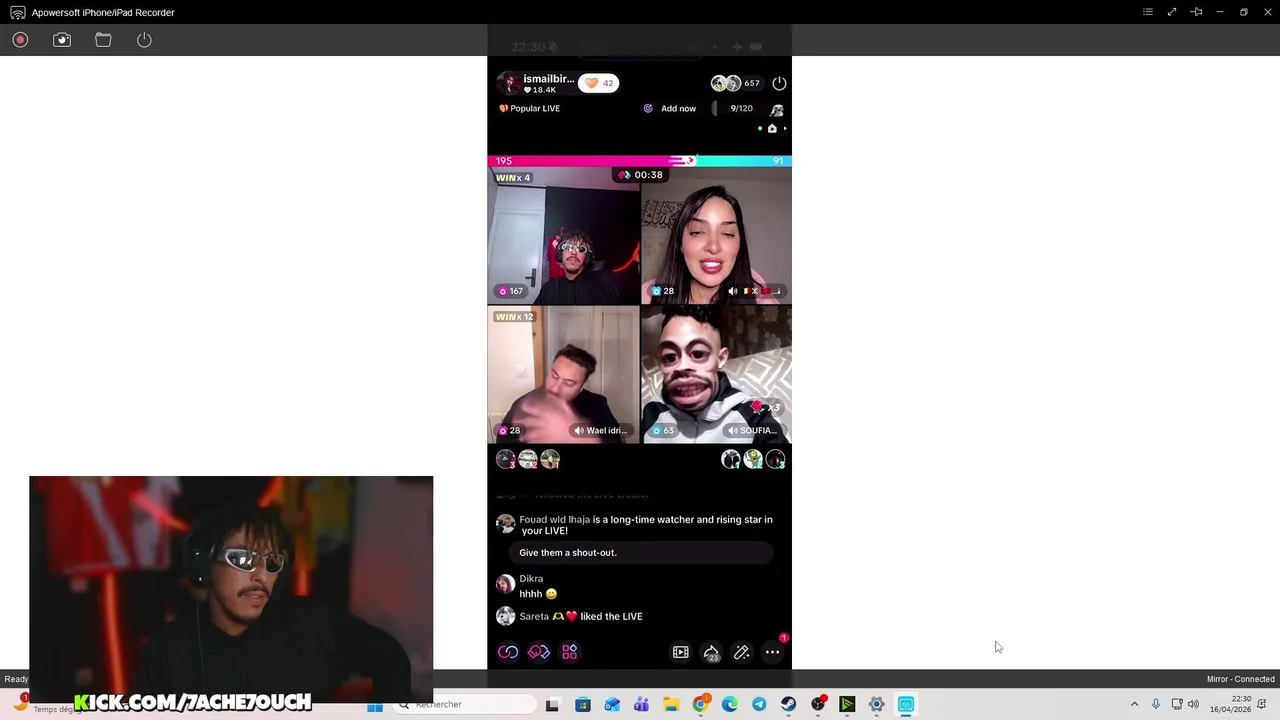Open ismailbir host profile
1280x720 pixels.
pos(536,83)
